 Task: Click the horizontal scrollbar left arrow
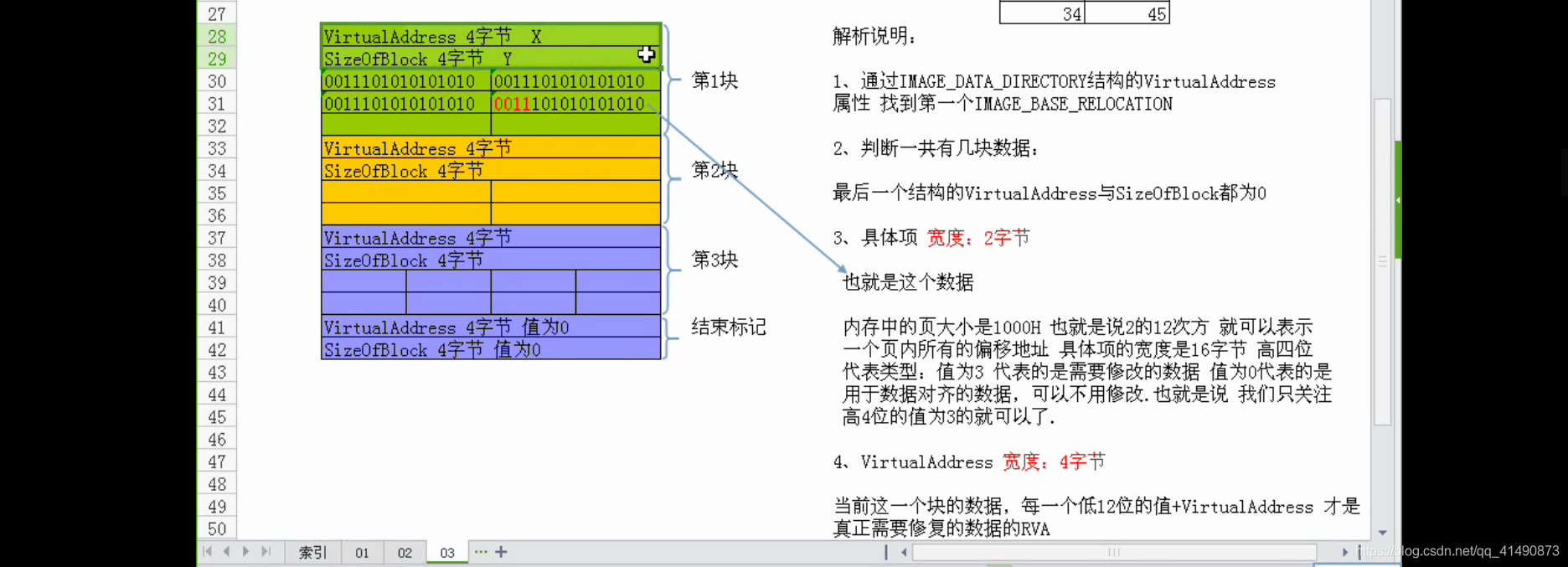904,552
